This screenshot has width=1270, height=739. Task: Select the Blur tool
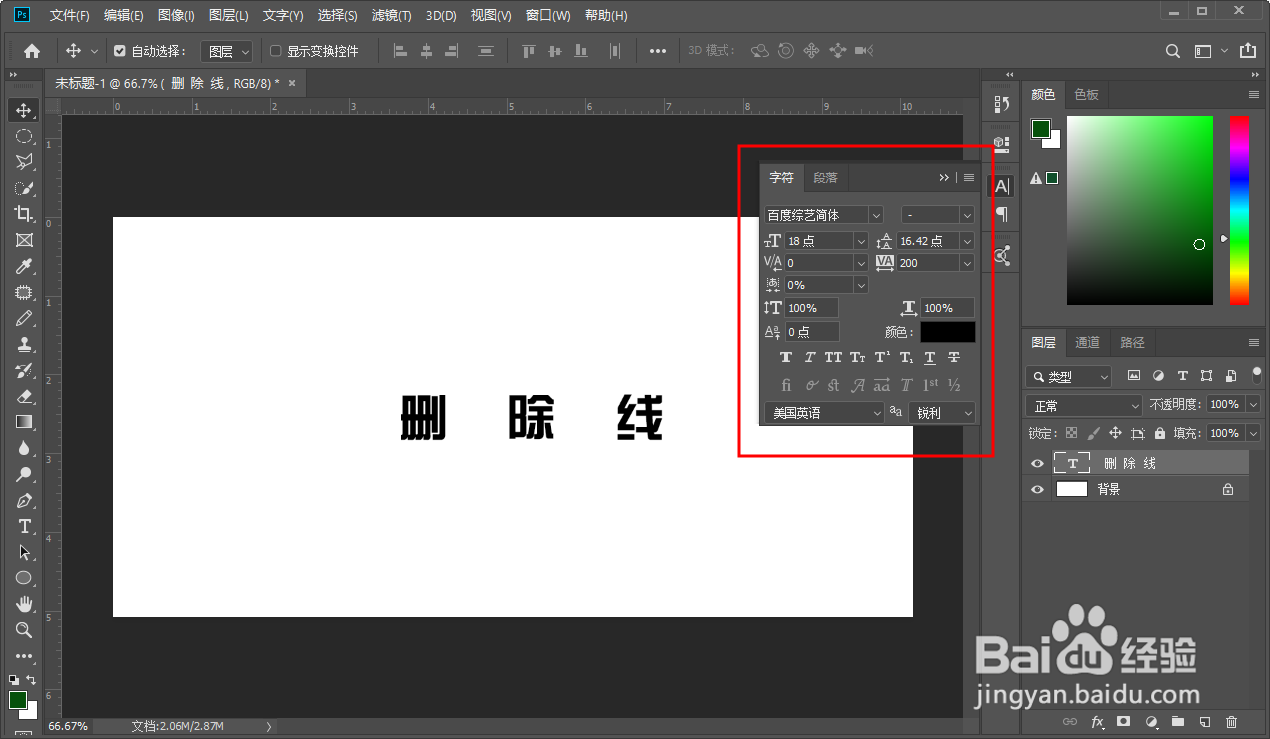[24, 448]
